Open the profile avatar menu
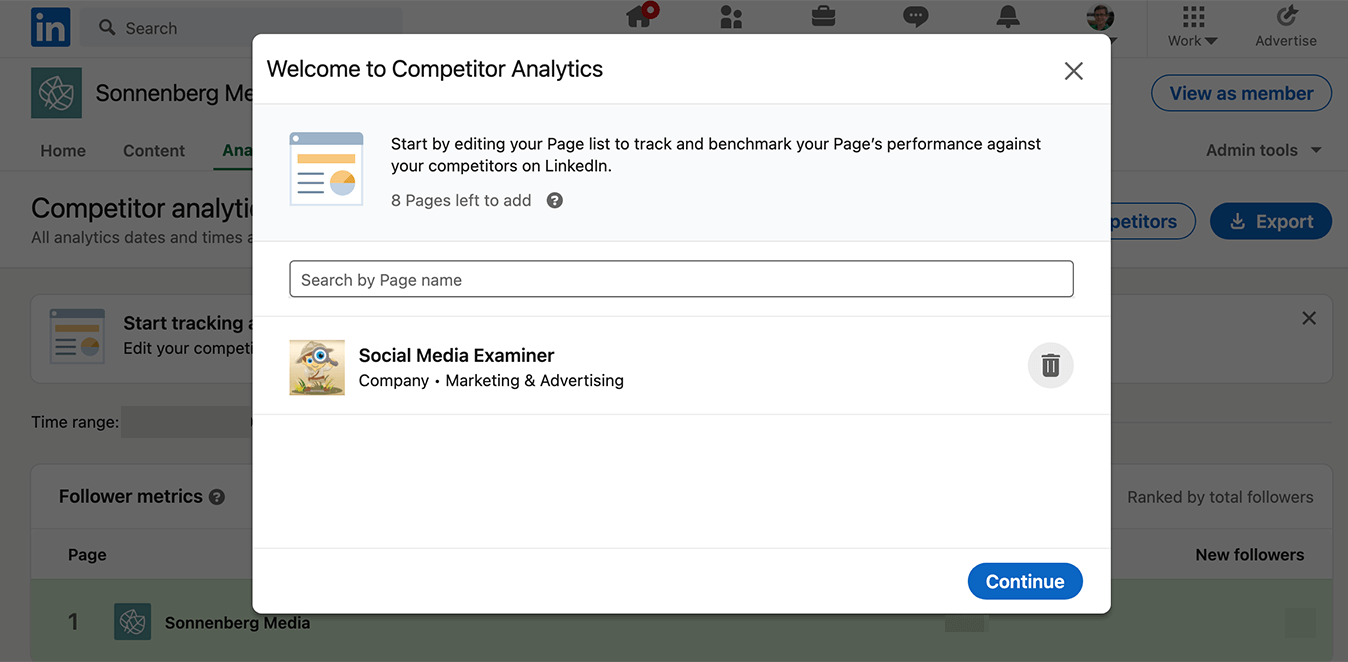 point(1100,17)
